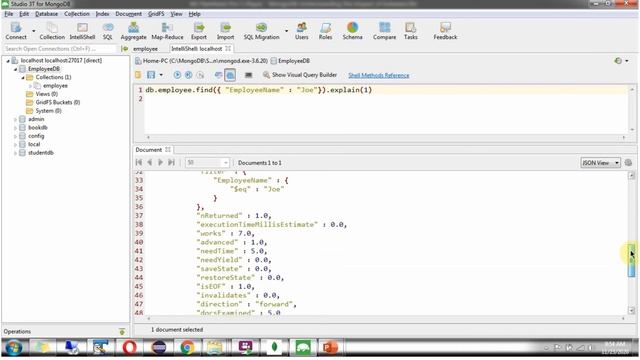
Task: Click the Operations panel header
Action: coord(65,331)
